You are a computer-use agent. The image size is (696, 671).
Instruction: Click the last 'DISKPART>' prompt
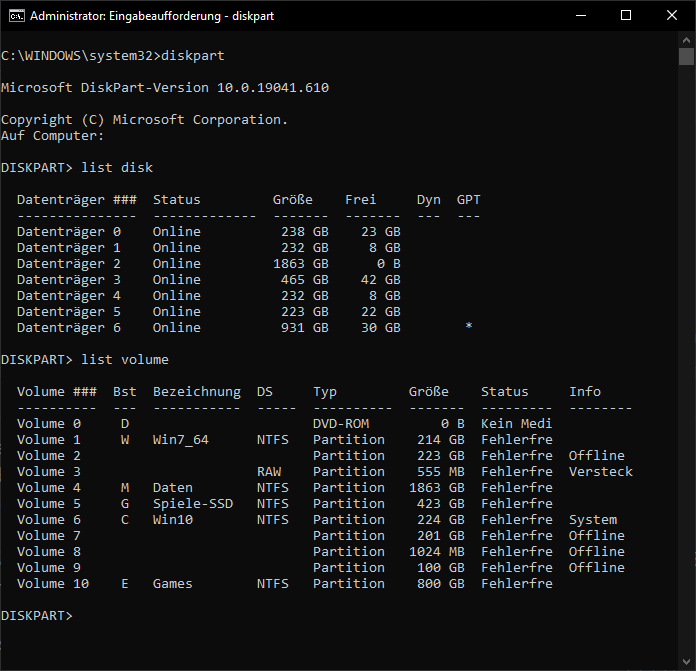pyautogui.click(x=36, y=616)
